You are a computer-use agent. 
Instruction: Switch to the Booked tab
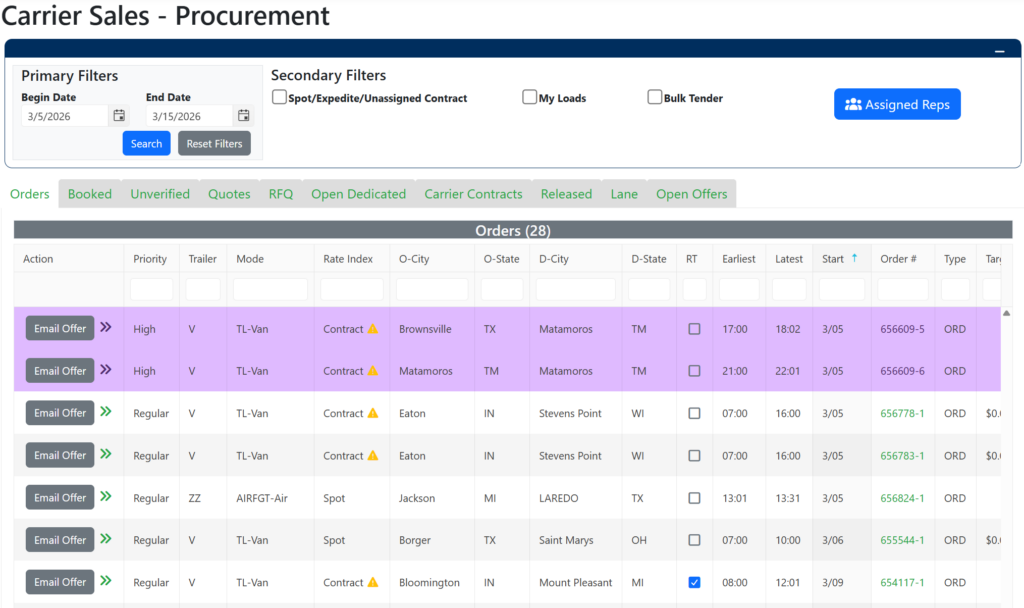[x=90, y=194]
